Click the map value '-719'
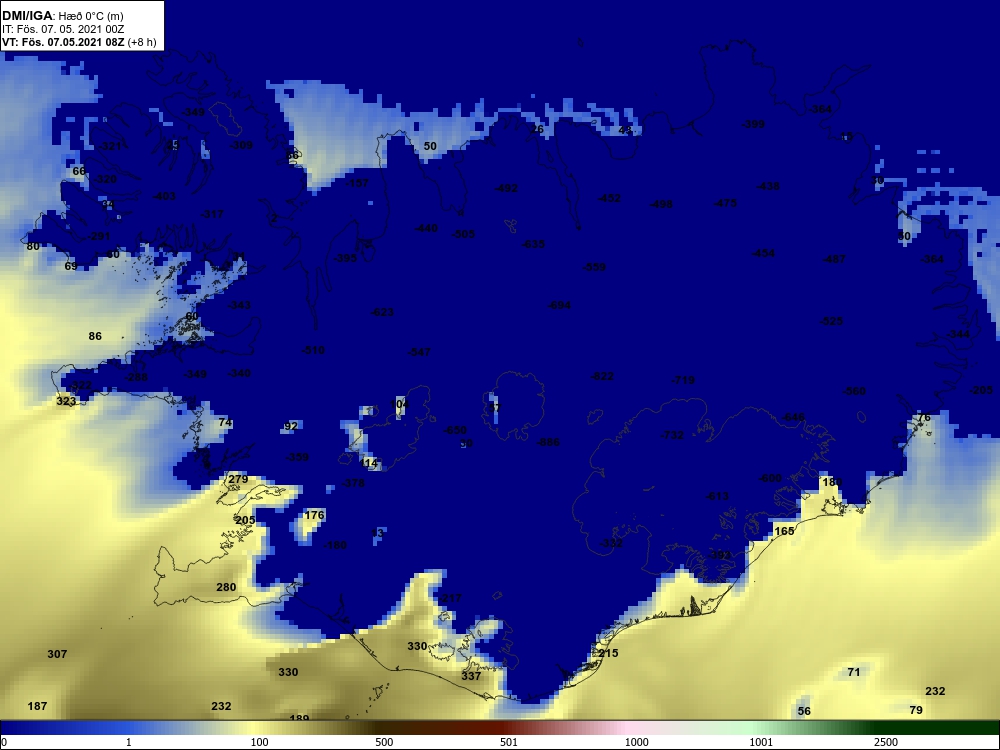The width and height of the screenshot is (1000, 750). pyautogui.click(x=683, y=380)
